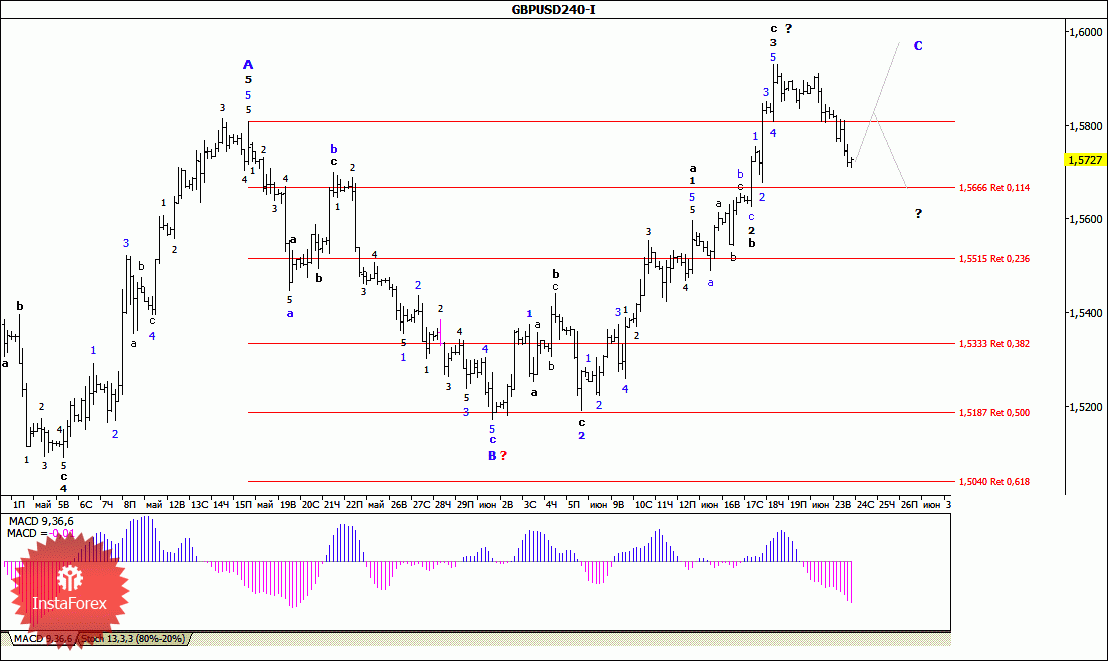Select the blue wave label B with red question mark
This screenshot has height=661, width=1108.
click(497, 456)
